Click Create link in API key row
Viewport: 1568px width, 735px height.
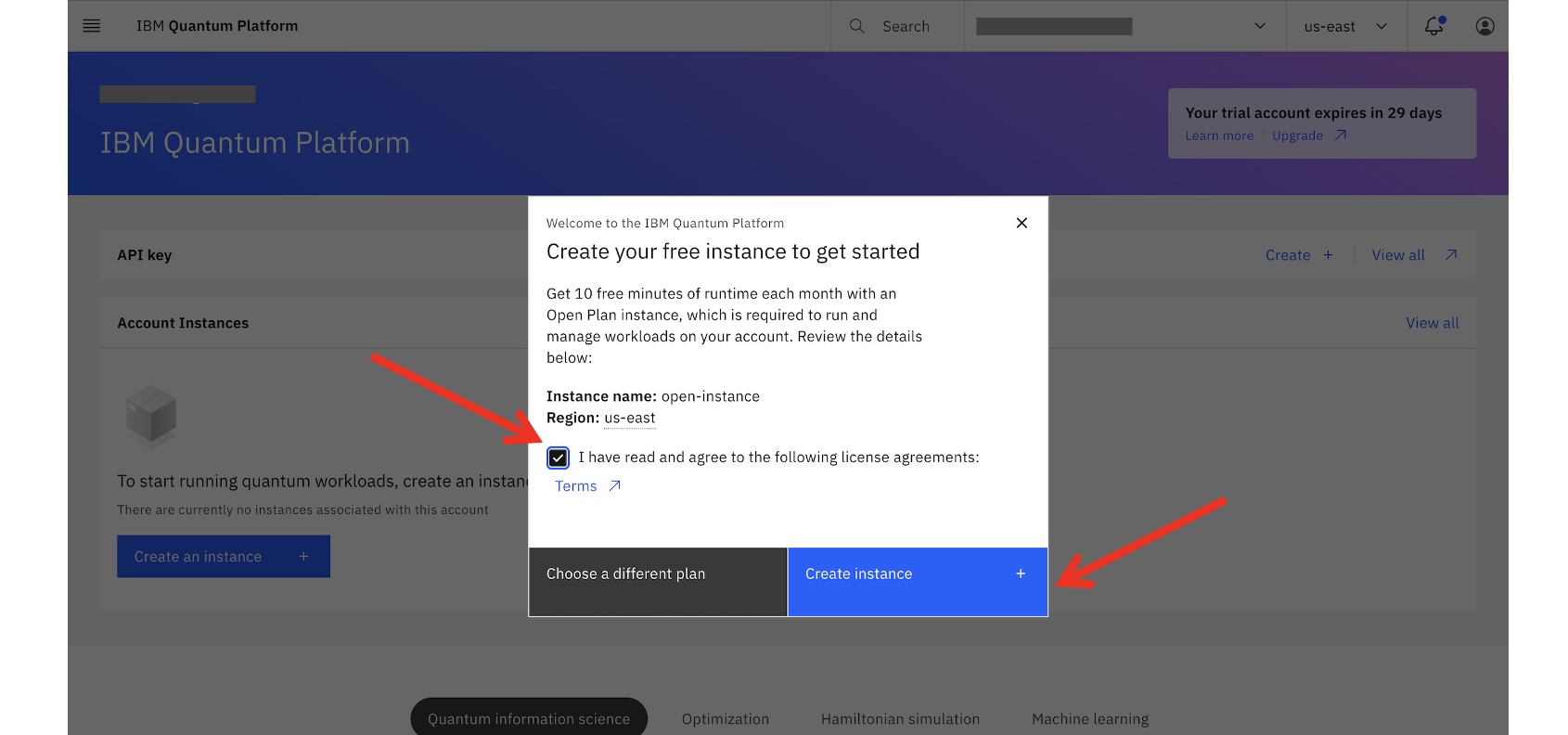1288,255
